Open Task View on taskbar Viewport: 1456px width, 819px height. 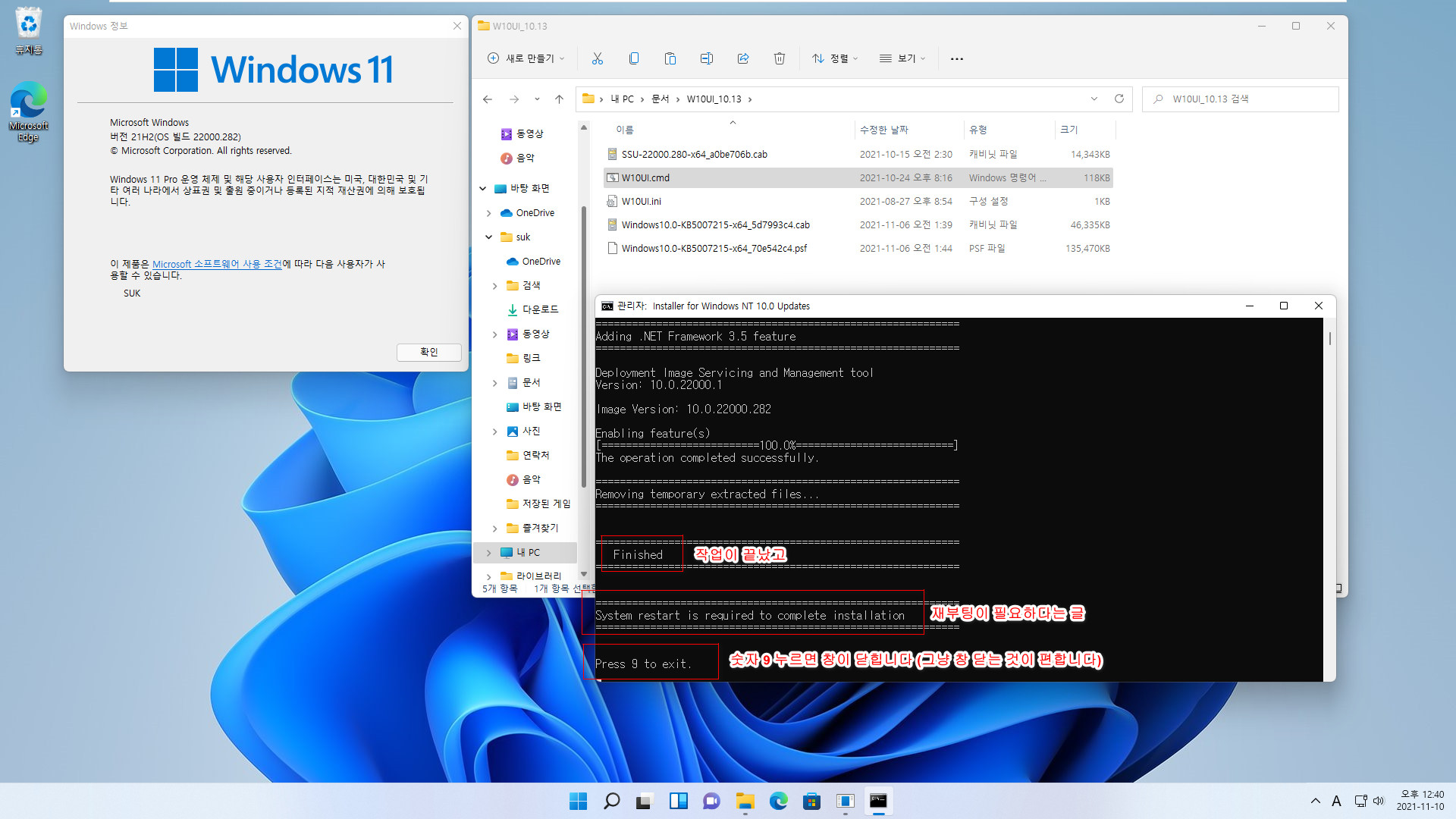[645, 801]
